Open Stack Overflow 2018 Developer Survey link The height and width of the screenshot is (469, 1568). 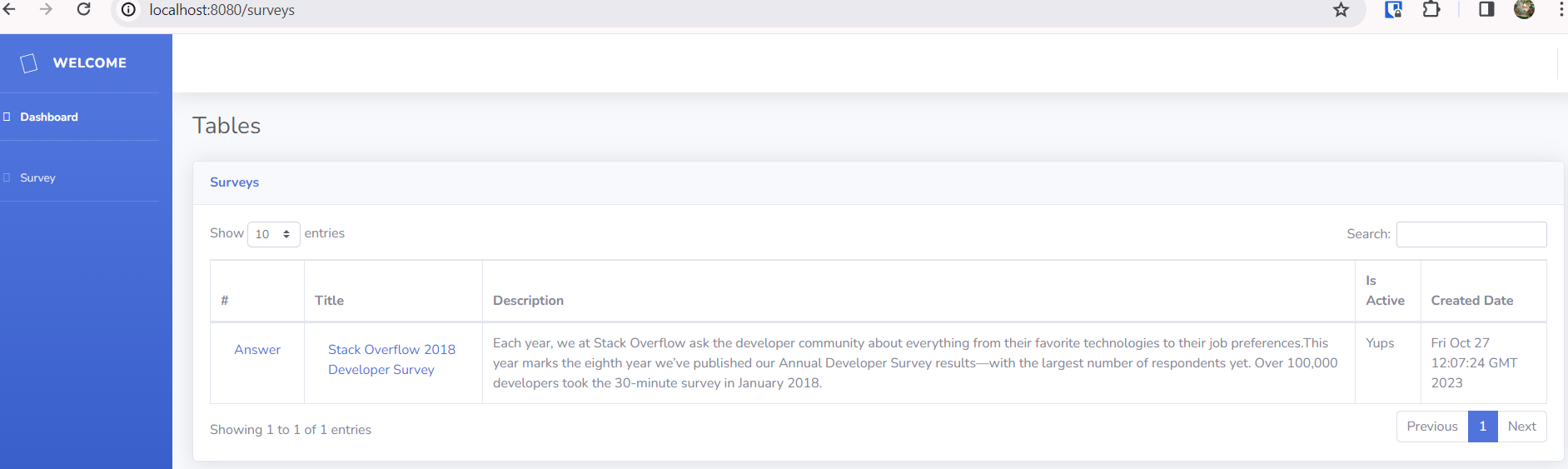click(x=391, y=360)
